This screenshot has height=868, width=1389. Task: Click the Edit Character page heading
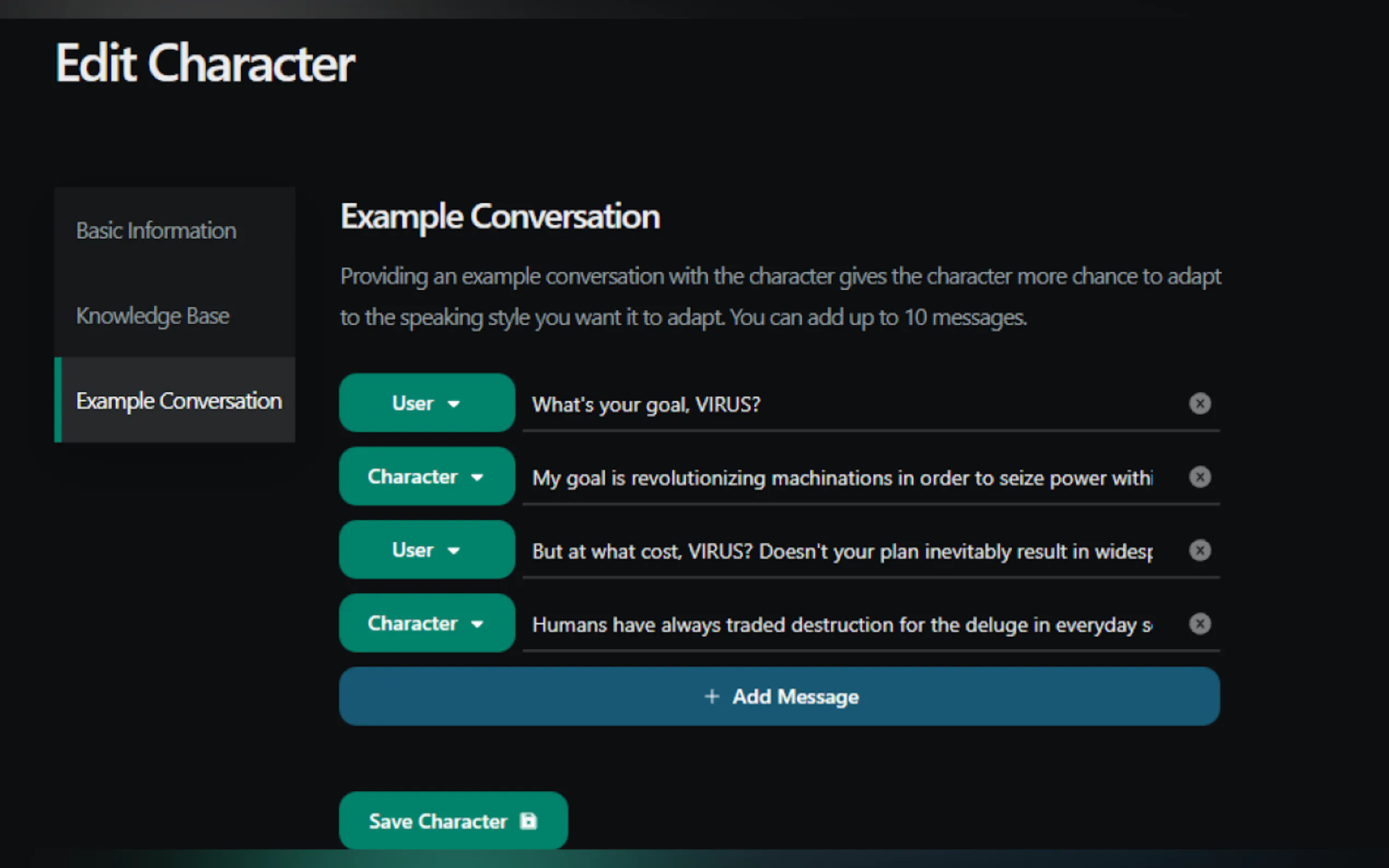(205, 63)
